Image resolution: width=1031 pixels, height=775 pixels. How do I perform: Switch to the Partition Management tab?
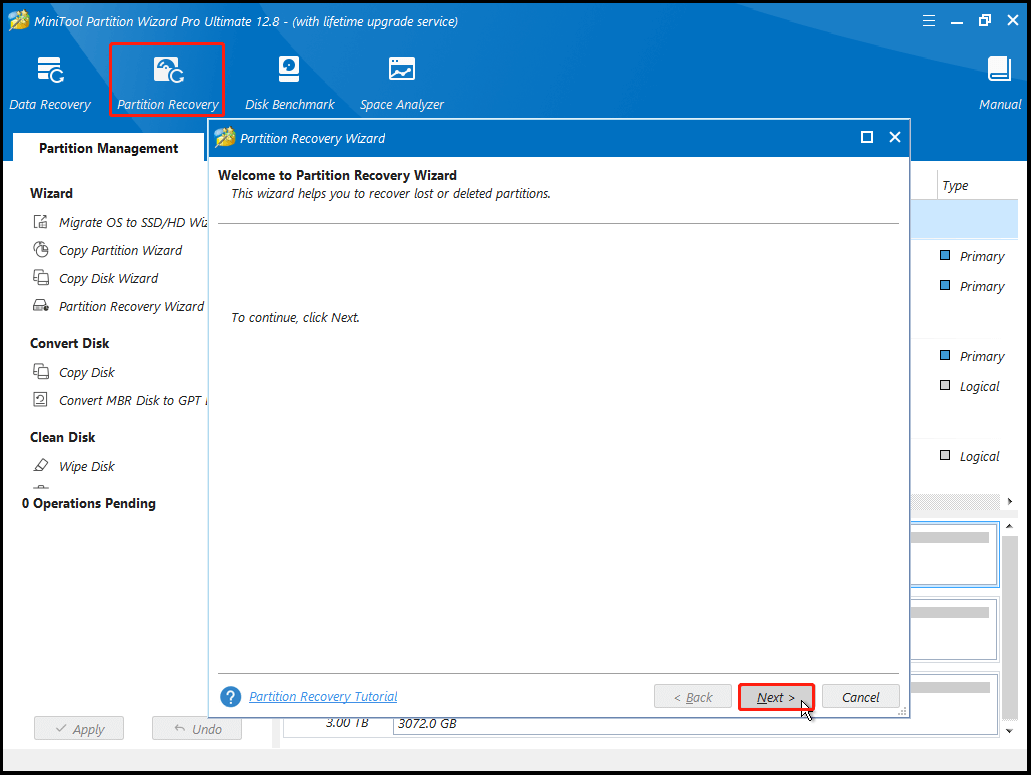[x=108, y=149]
